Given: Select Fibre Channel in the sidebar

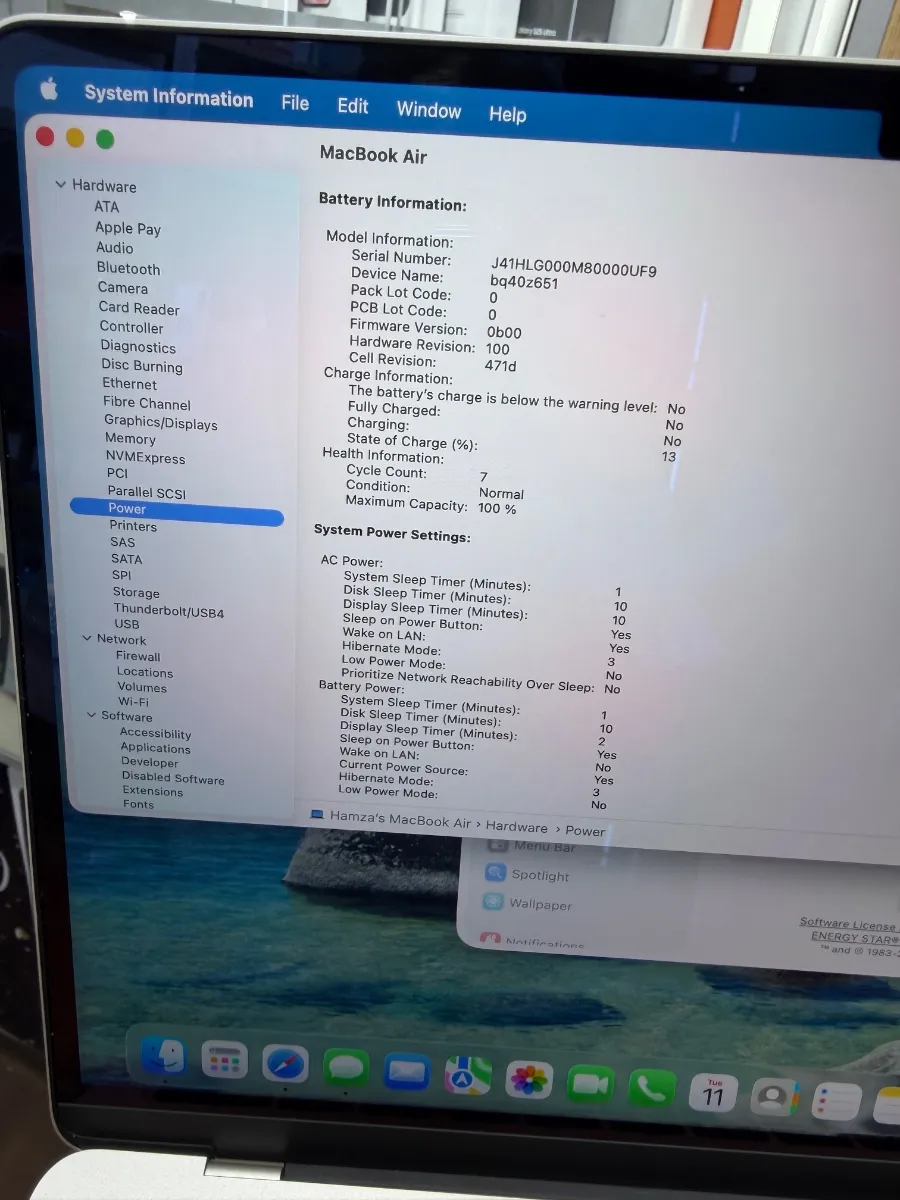Looking at the screenshot, I should (147, 403).
